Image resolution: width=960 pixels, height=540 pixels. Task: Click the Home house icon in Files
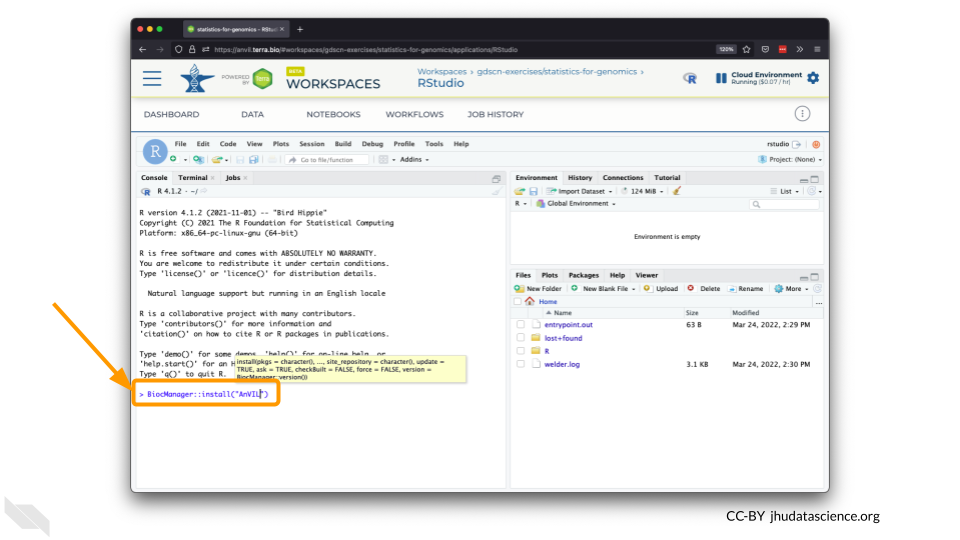point(530,301)
